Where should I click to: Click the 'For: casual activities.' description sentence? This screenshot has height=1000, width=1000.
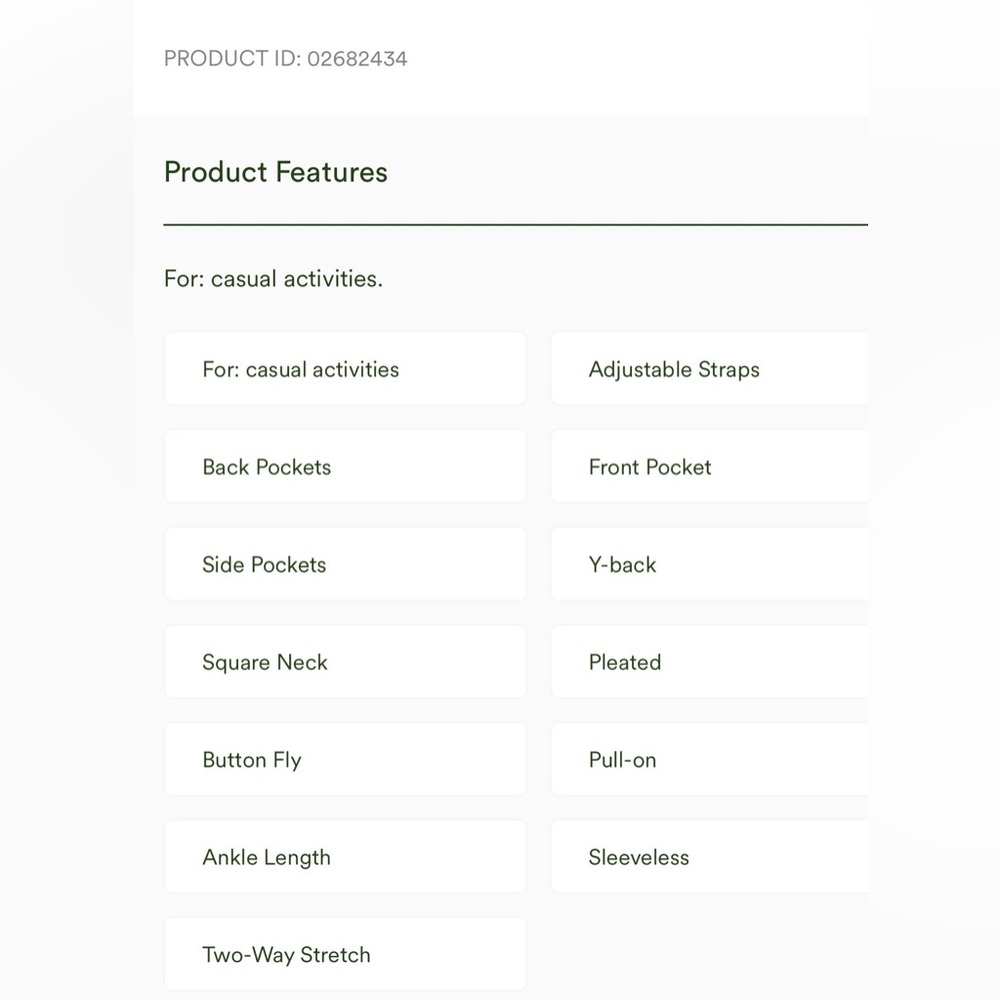(273, 279)
